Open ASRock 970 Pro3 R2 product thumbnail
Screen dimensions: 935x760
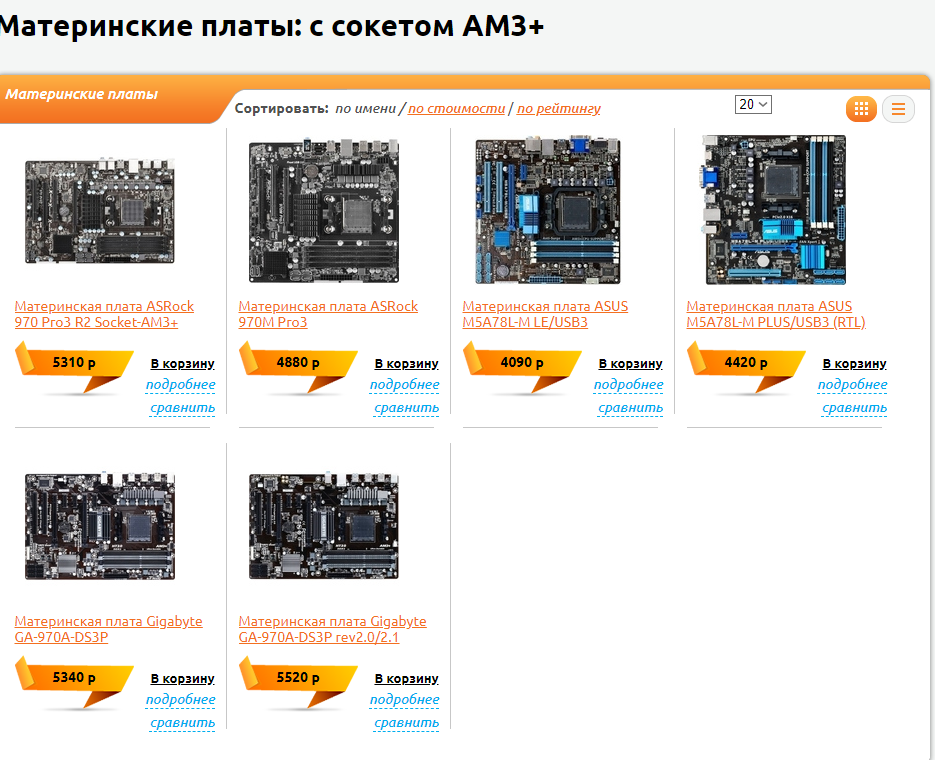[x=100, y=210]
